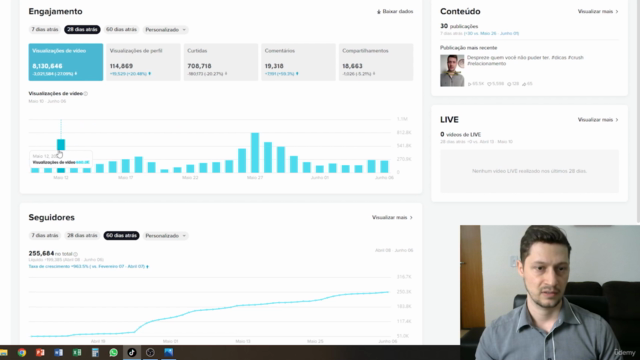The width and height of the screenshot is (640, 360).
Task: Open Word from the taskbar
Action: [x=58, y=353]
